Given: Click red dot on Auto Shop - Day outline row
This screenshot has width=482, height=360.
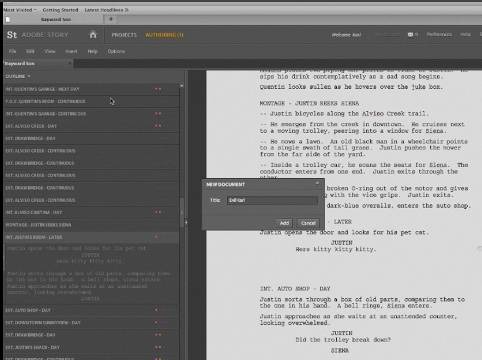Looking at the screenshot, I should [x=156, y=310].
